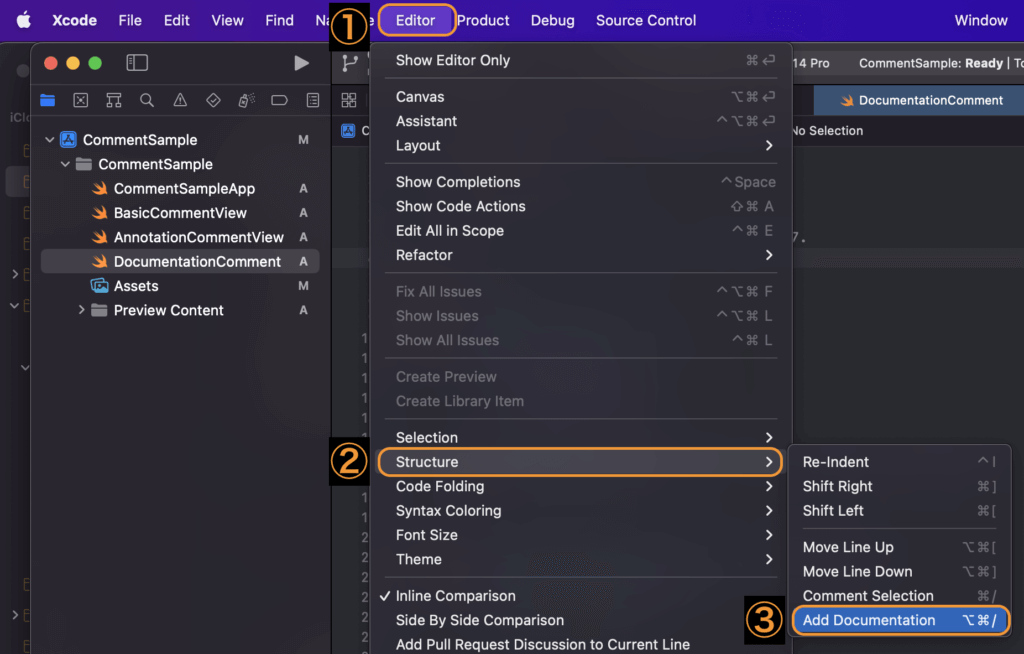The image size is (1024, 654).
Task: Collapse the CommentSample project root
Action: click(x=50, y=140)
